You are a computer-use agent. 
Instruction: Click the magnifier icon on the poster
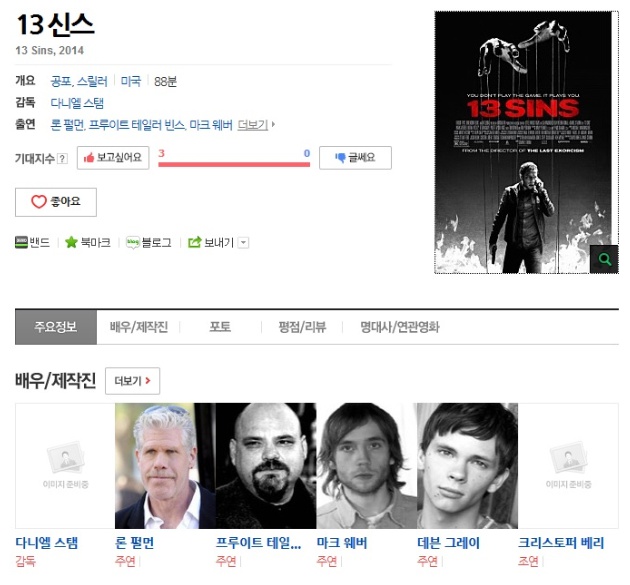pos(604,259)
